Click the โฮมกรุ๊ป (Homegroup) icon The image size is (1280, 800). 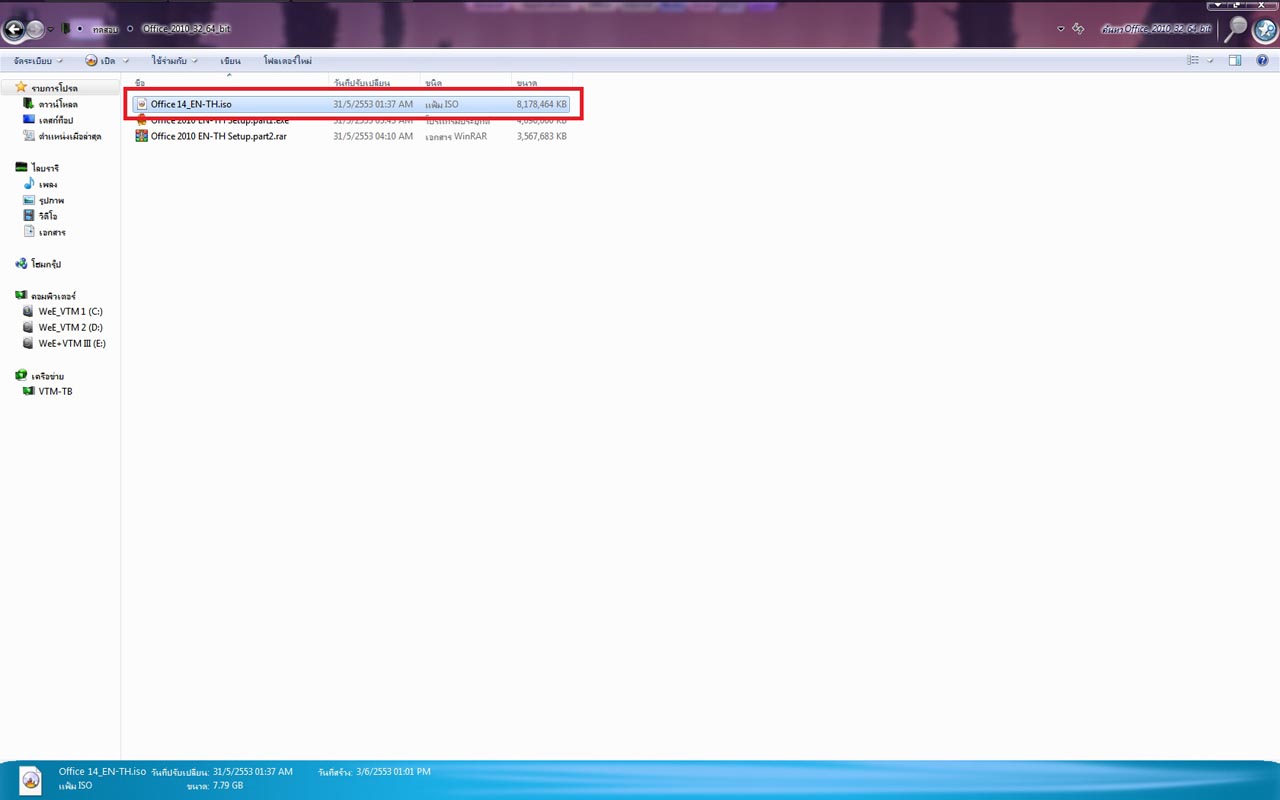(21, 264)
